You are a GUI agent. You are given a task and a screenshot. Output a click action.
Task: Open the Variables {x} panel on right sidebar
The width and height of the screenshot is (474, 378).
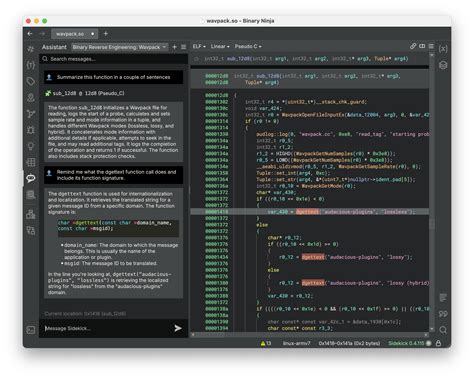(x=443, y=49)
